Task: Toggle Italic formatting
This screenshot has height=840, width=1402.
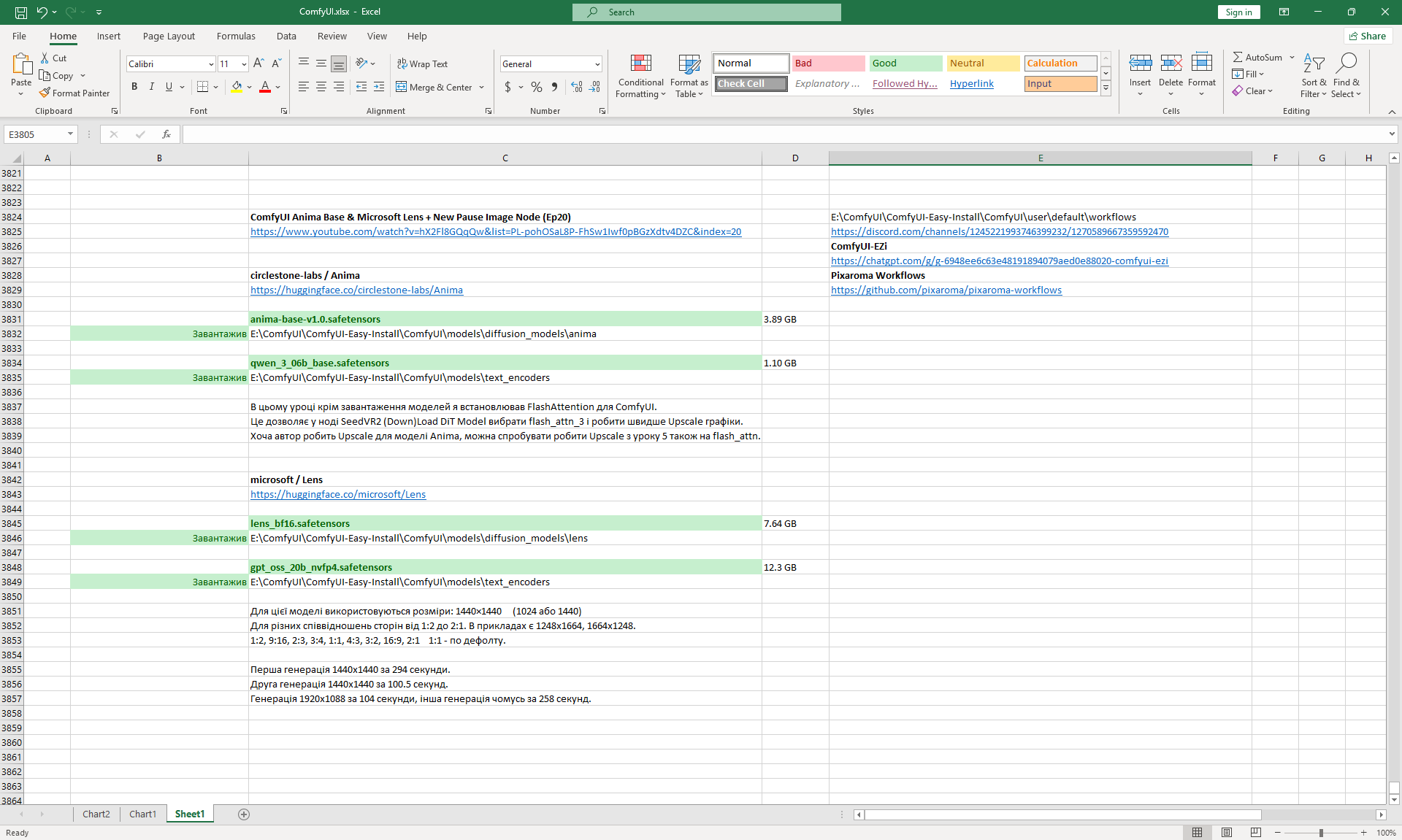Action: point(152,87)
